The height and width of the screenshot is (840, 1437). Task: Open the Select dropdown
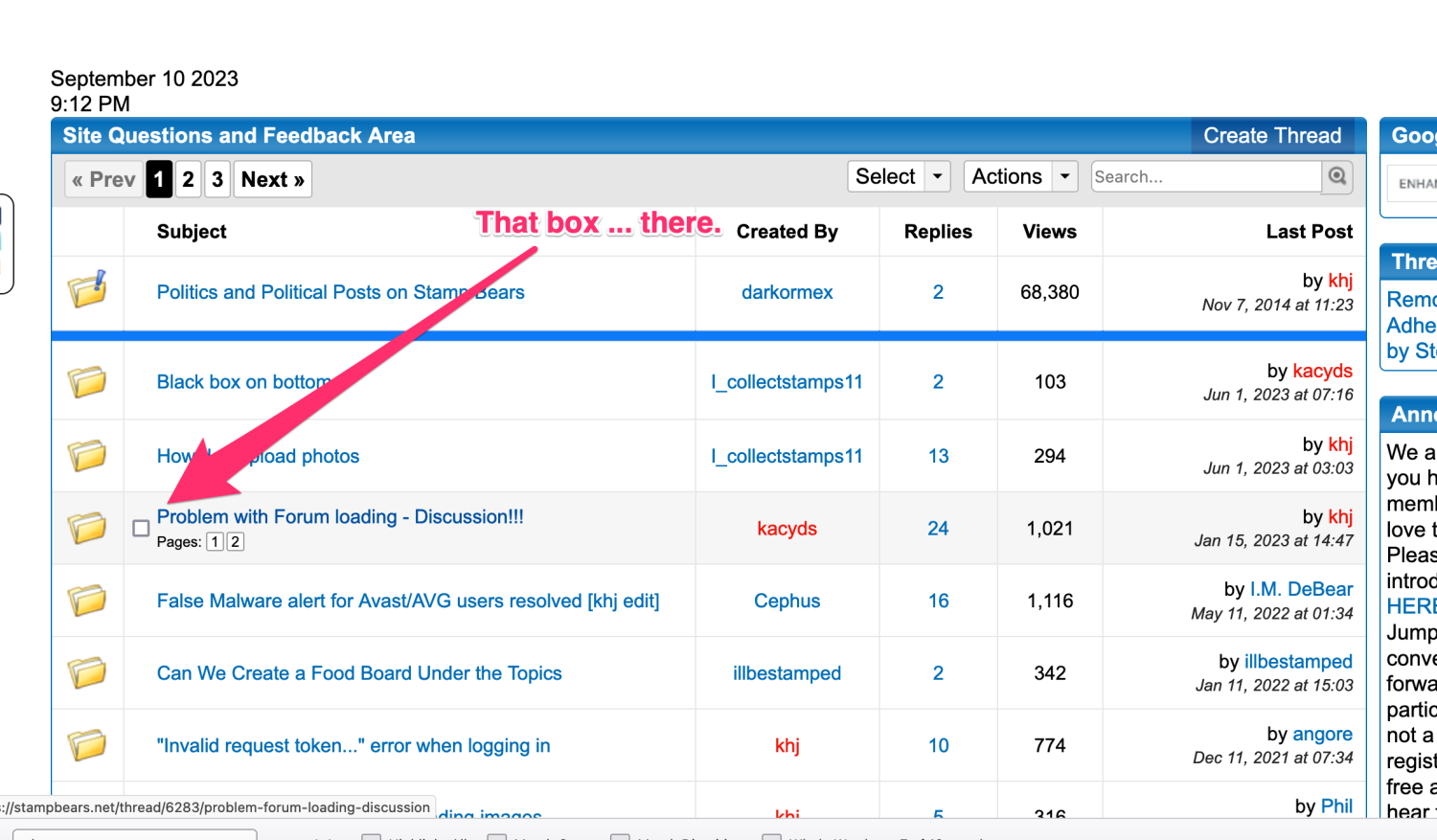tap(899, 176)
